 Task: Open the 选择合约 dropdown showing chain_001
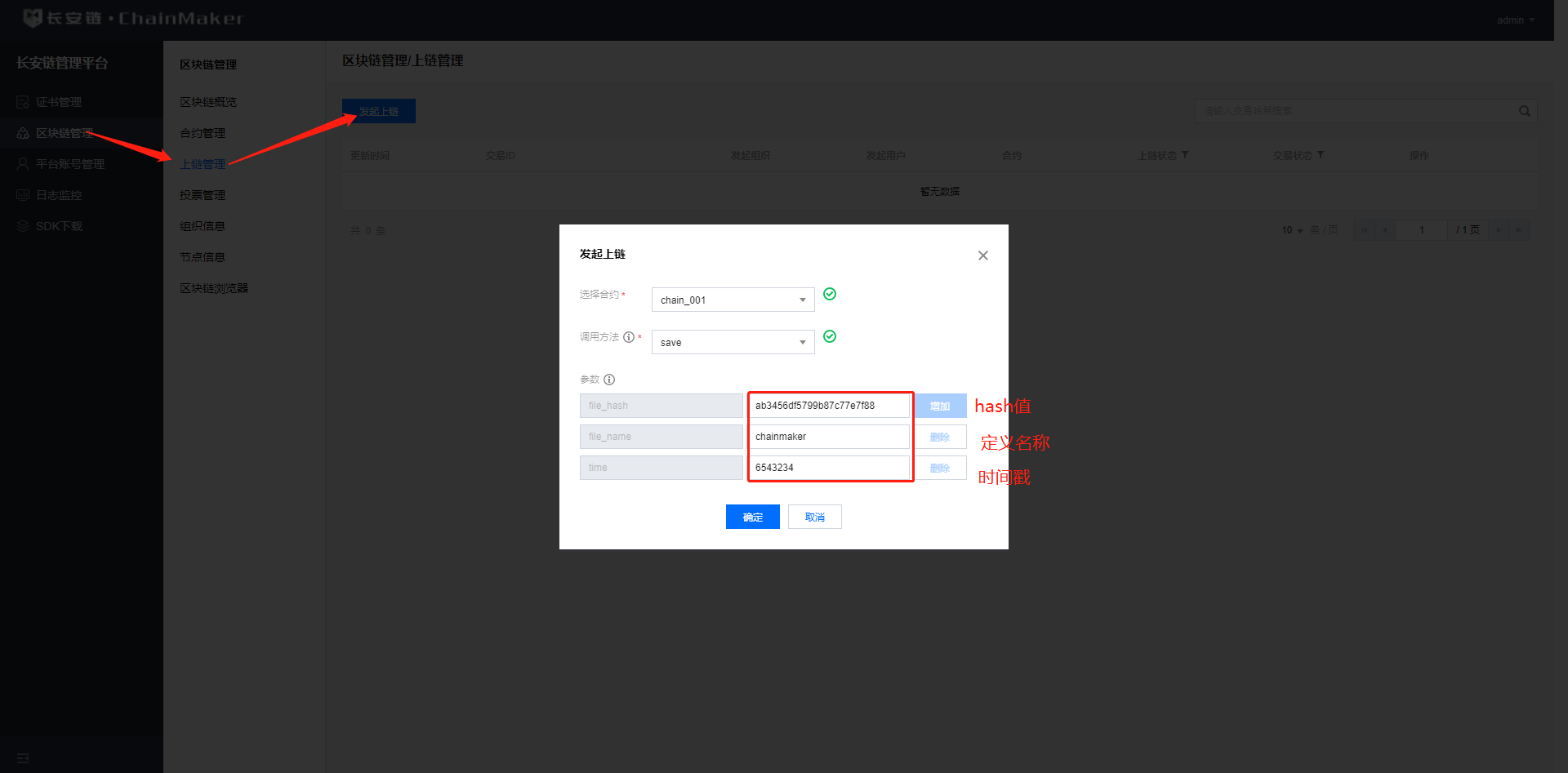(x=733, y=300)
